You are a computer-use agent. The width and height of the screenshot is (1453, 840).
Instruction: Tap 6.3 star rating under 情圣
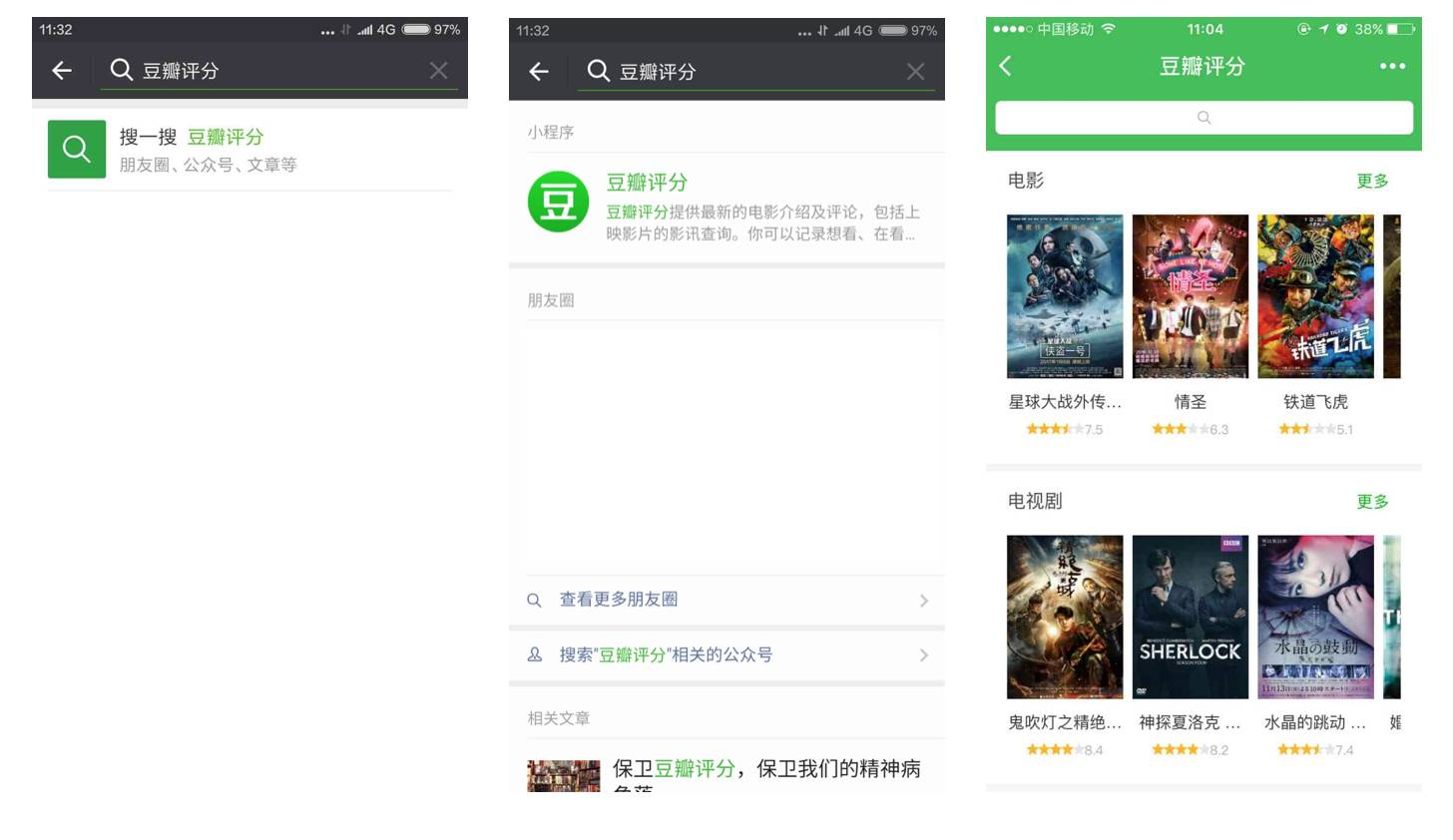click(x=1191, y=430)
